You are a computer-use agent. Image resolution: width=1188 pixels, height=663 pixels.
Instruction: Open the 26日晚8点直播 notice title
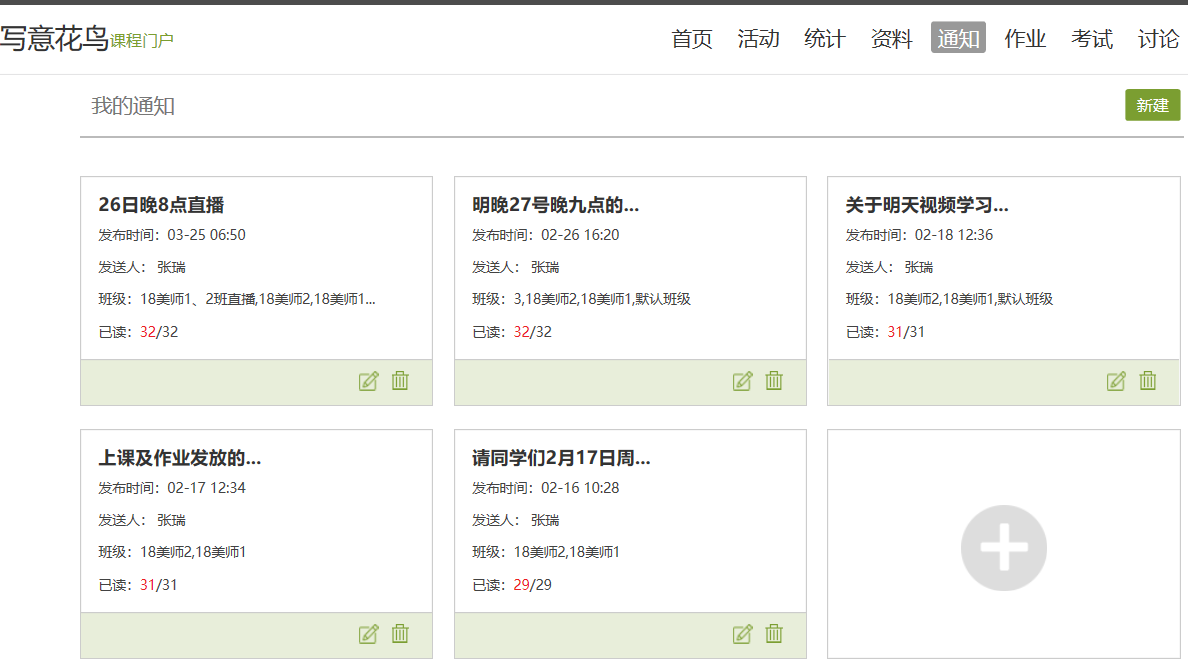click(x=161, y=206)
